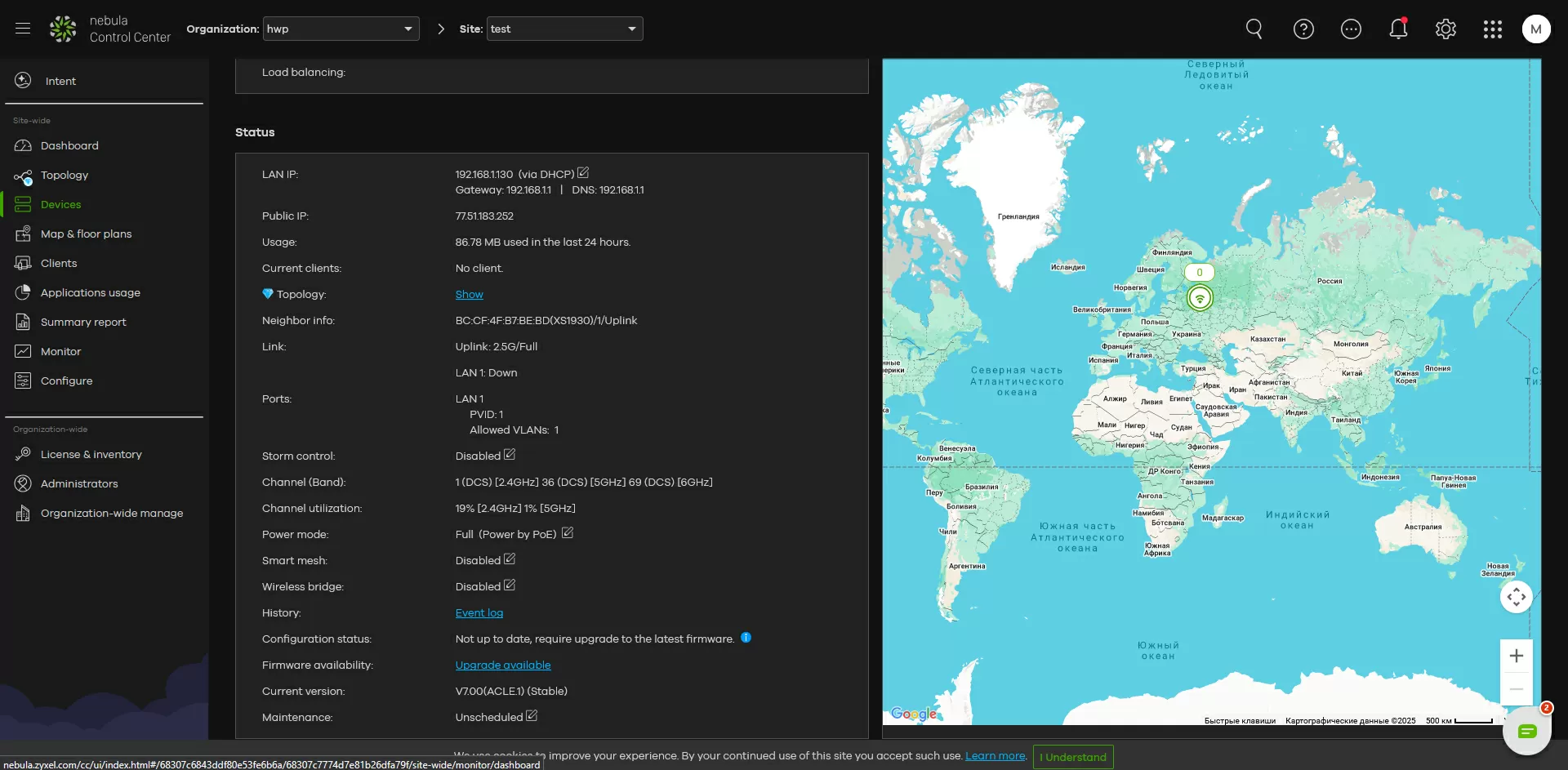Open Topology in the sidebar
The width and height of the screenshot is (1568, 770).
point(65,175)
